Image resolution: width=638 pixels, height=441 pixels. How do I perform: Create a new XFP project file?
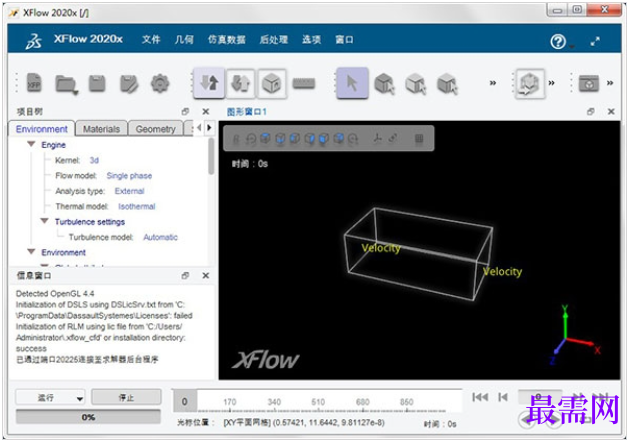[x=34, y=83]
